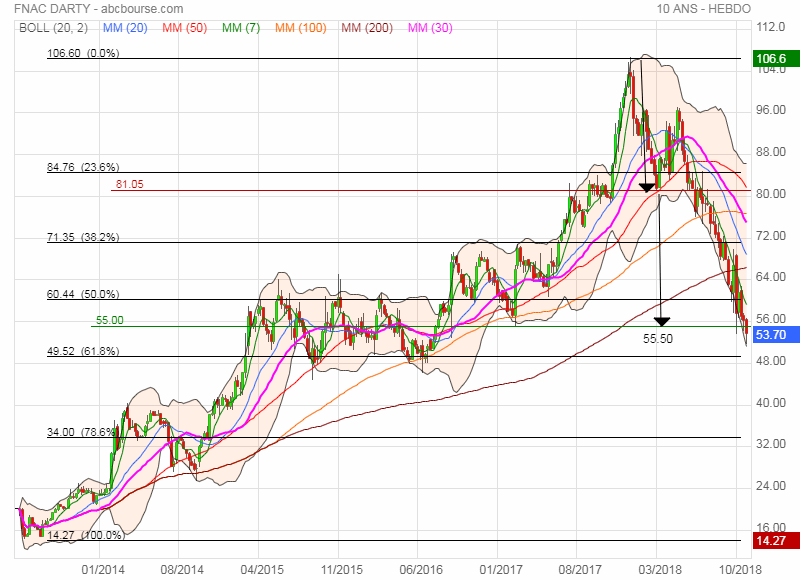Viewport: 800px width, 580px height.
Task: Click the 40.00 price axis value
Action: click(x=771, y=402)
